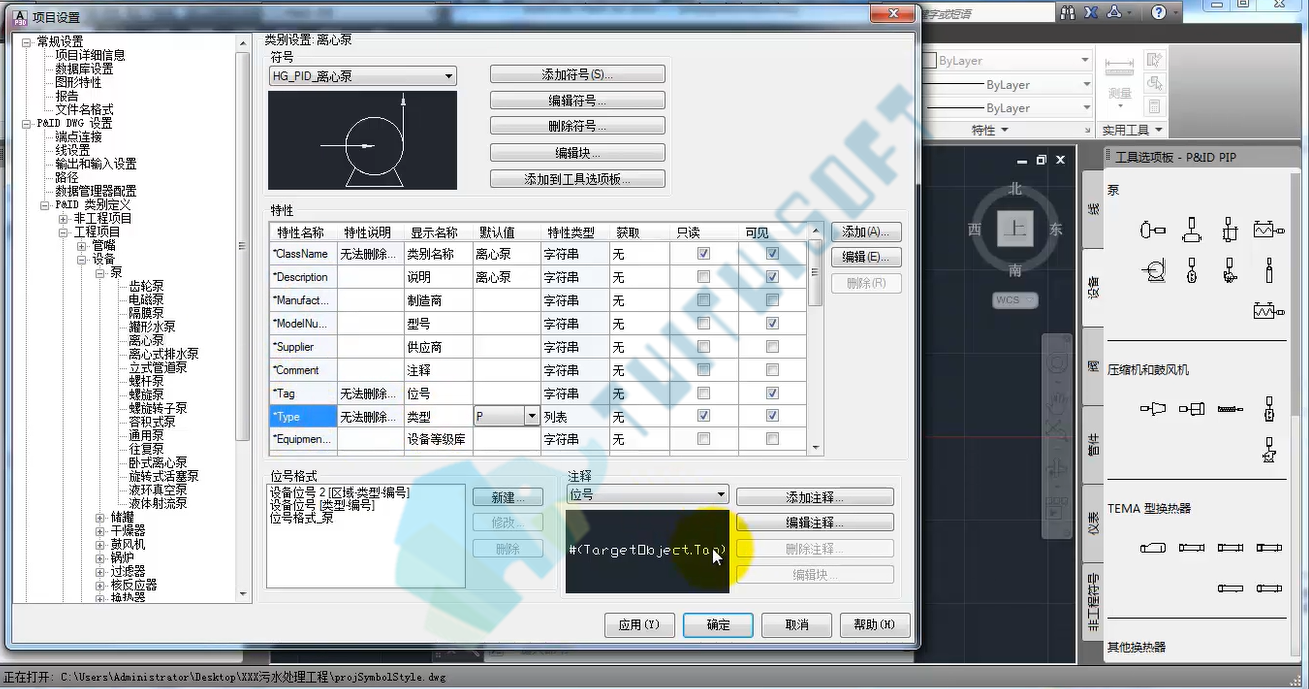The image size is (1309, 689).
Task: Pick the second pump symbol in first row
Action: [x=1191, y=230]
